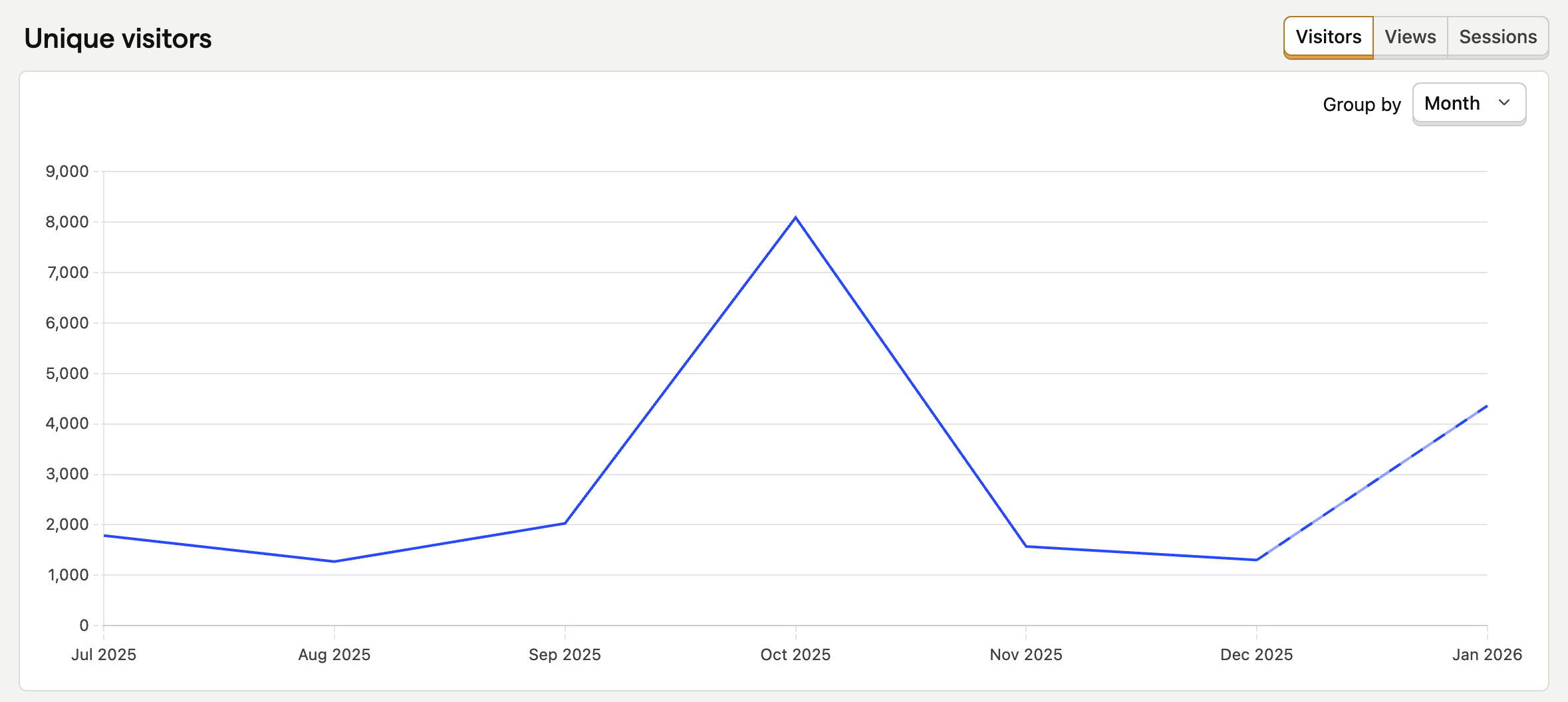Click the Nov 2025 data point on the line
Image resolution: width=1568 pixels, height=702 pixels.
pyautogui.click(x=1026, y=546)
